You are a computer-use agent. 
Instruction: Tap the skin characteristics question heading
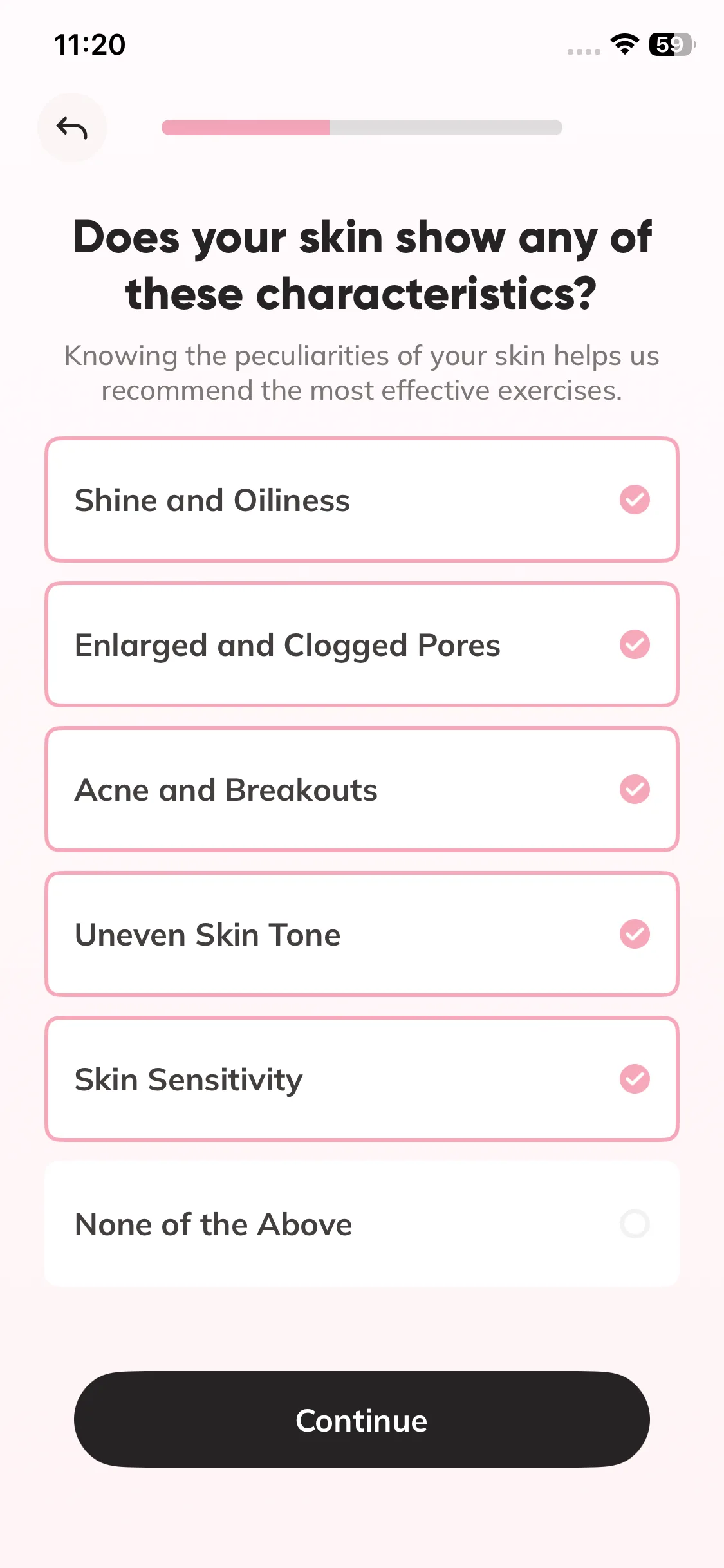[362, 265]
